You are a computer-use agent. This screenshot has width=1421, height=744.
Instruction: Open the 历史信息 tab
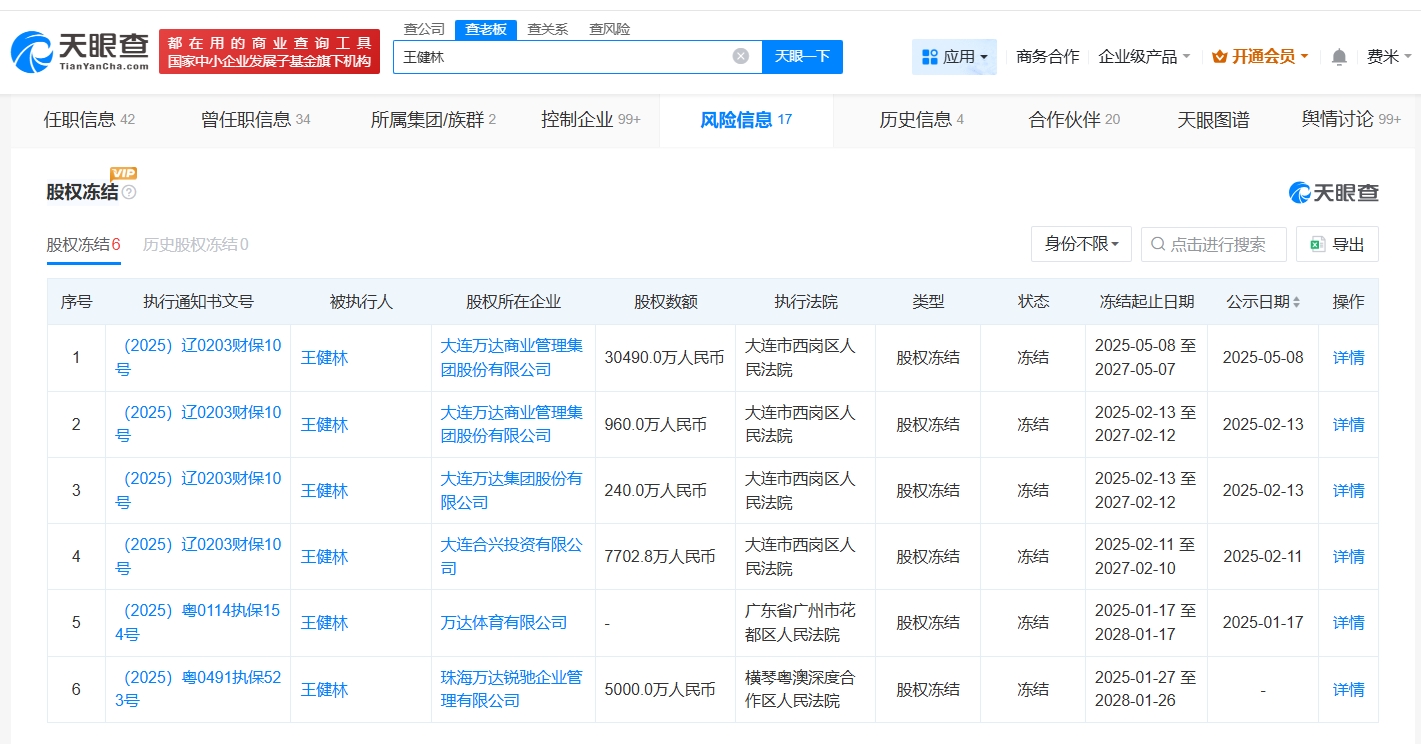click(922, 120)
